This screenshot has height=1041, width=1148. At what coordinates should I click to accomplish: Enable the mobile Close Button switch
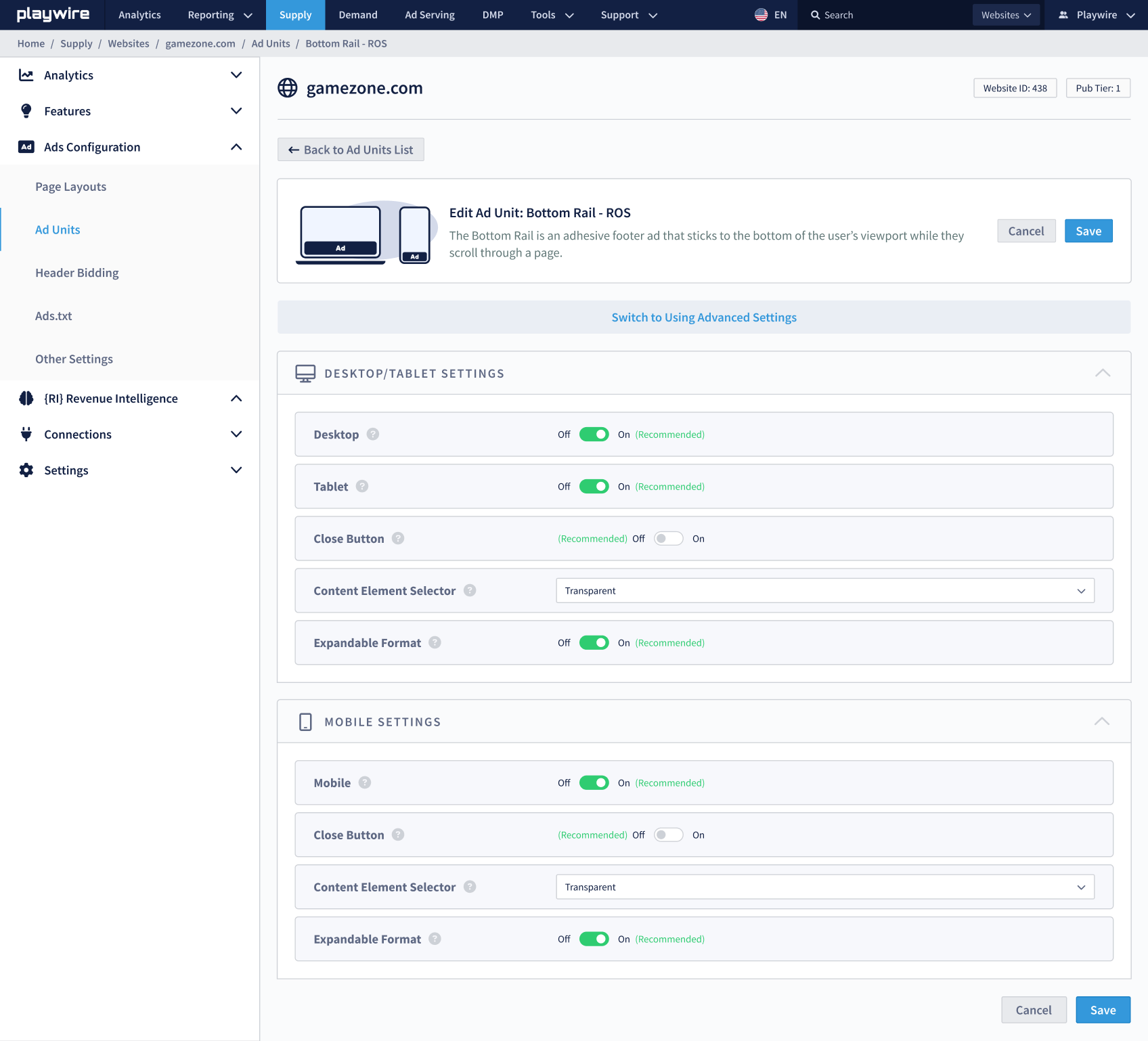(x=669, y=835)
